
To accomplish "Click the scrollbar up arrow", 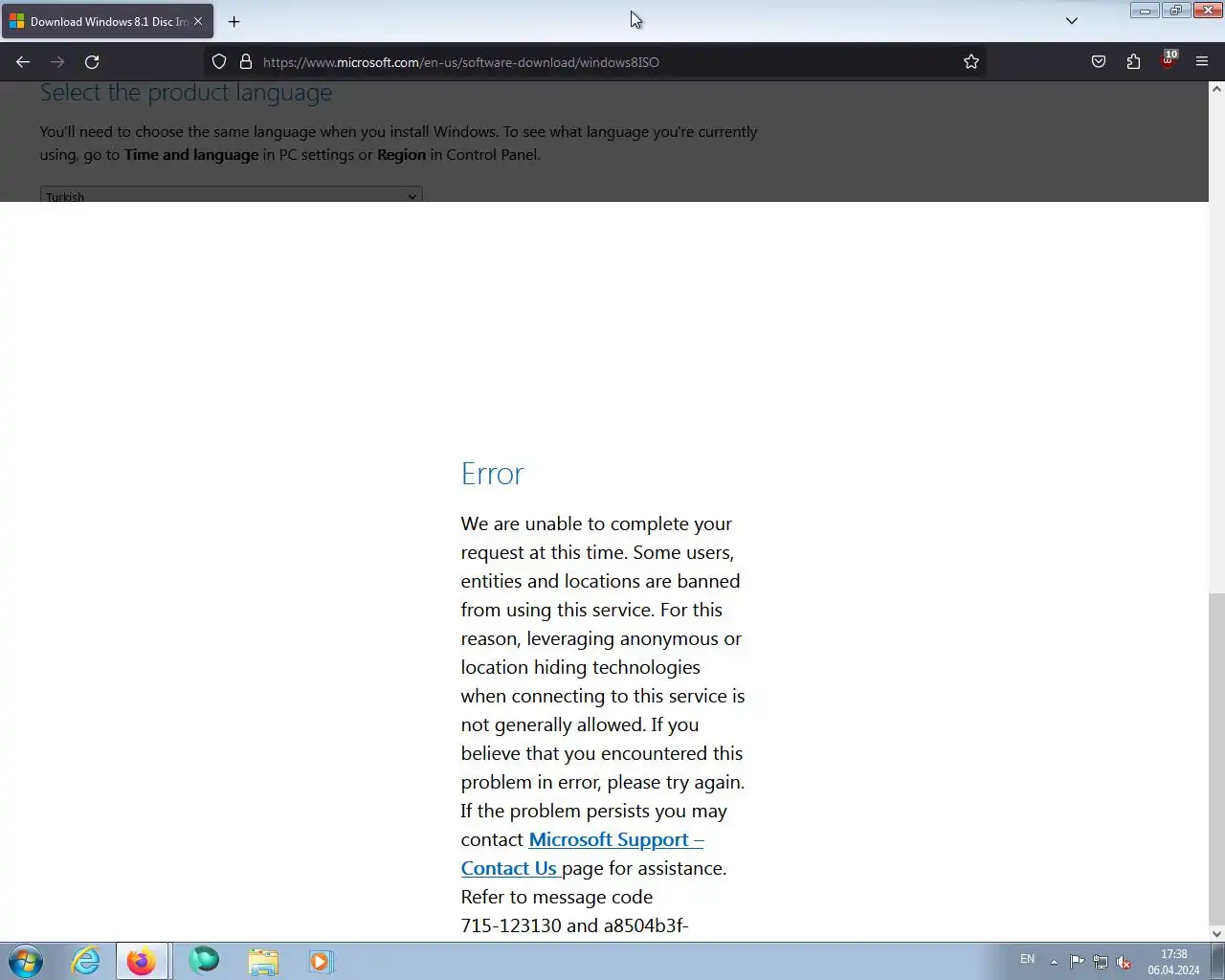I will [x=1216, y=89].
